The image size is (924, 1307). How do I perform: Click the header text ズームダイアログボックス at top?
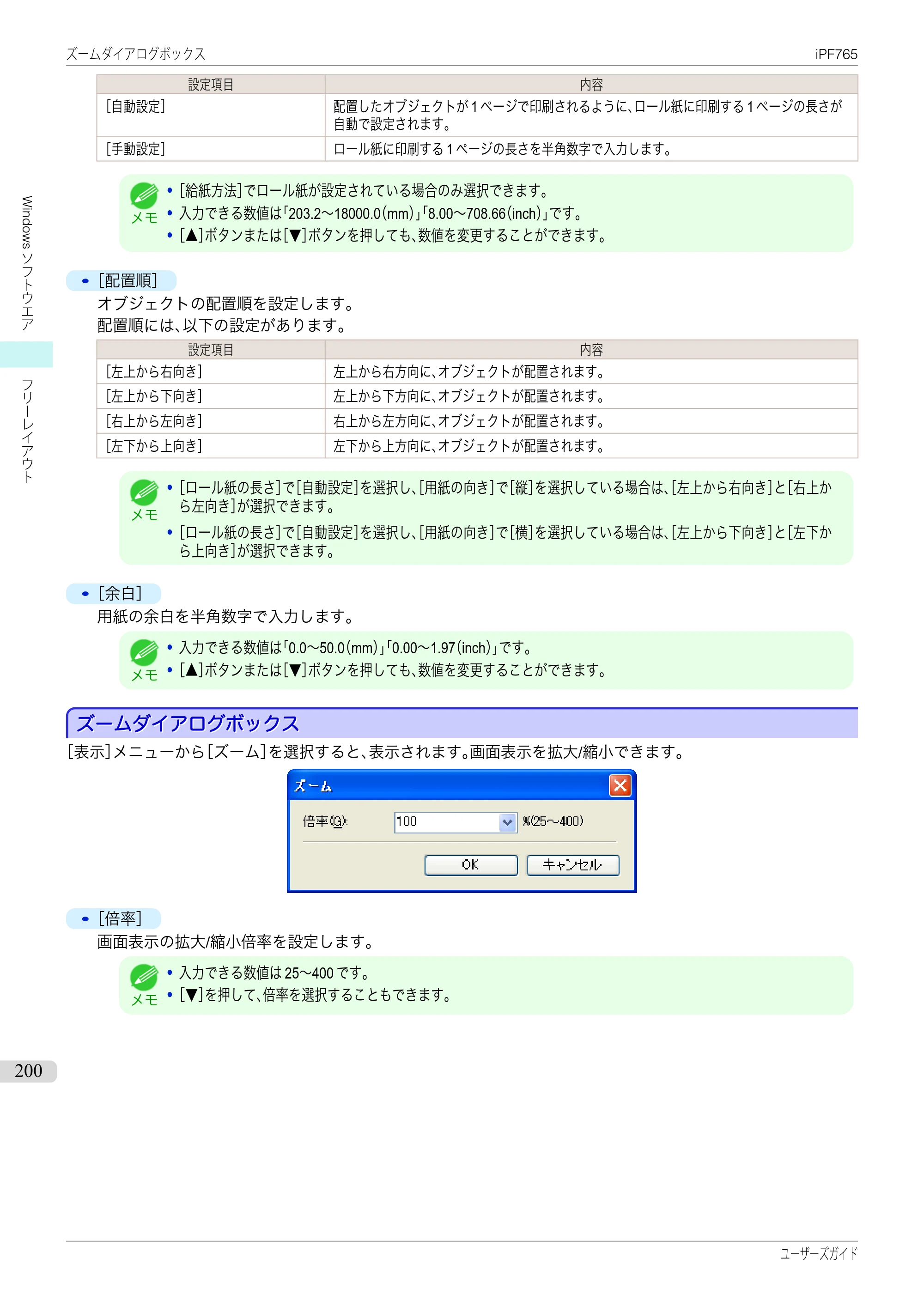tap(135, 54)
